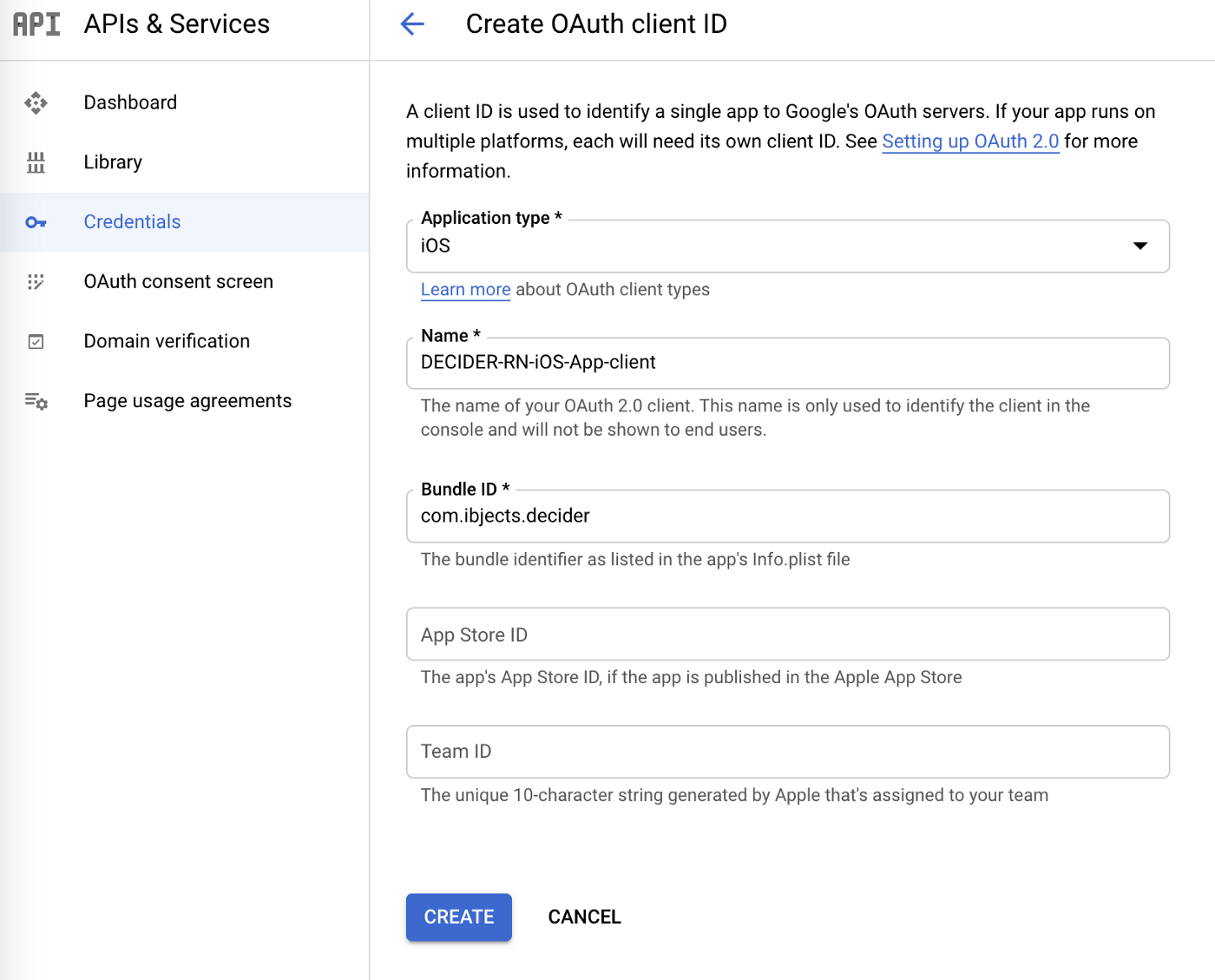The width and height of the screenshot is (1215, 980).
Task: Cancel the OAuth client creation
Action: click(x=584, y=917)
